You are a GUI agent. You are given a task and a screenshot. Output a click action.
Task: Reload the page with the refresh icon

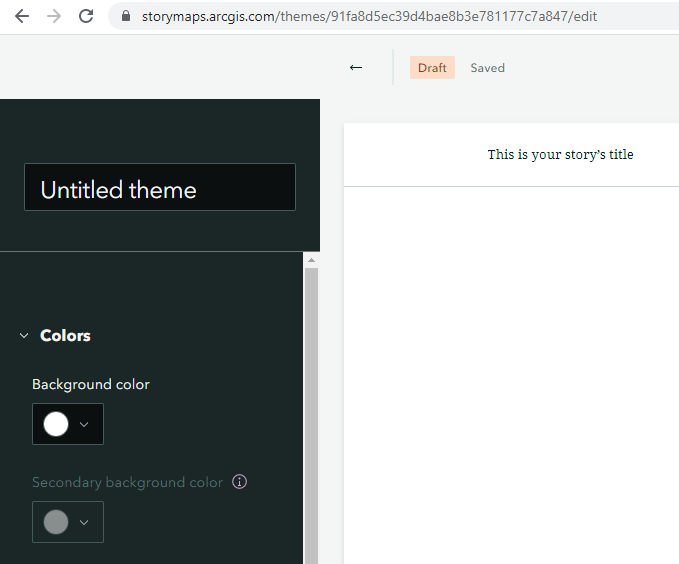[x=86, y=16]
